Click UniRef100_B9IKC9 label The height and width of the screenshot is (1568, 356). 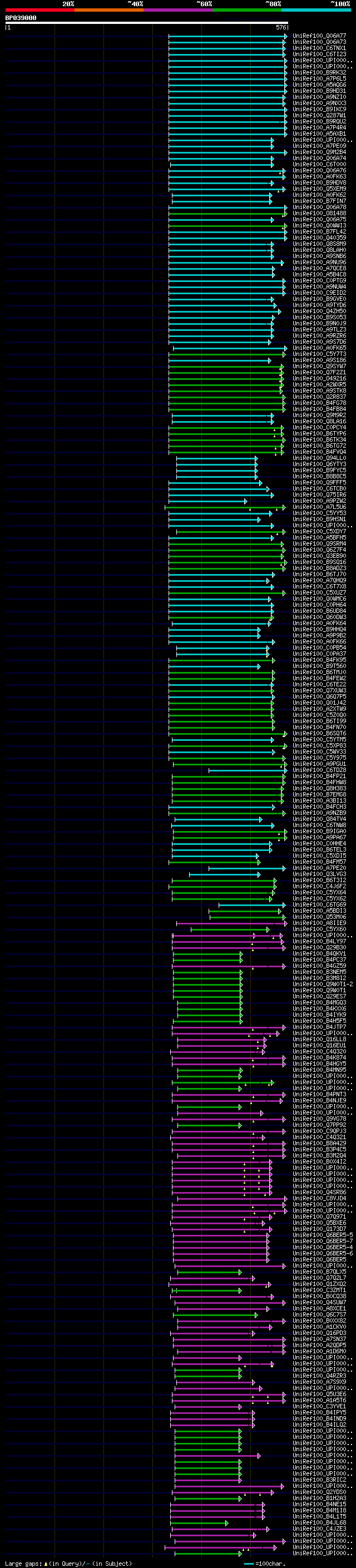point(319,109)
